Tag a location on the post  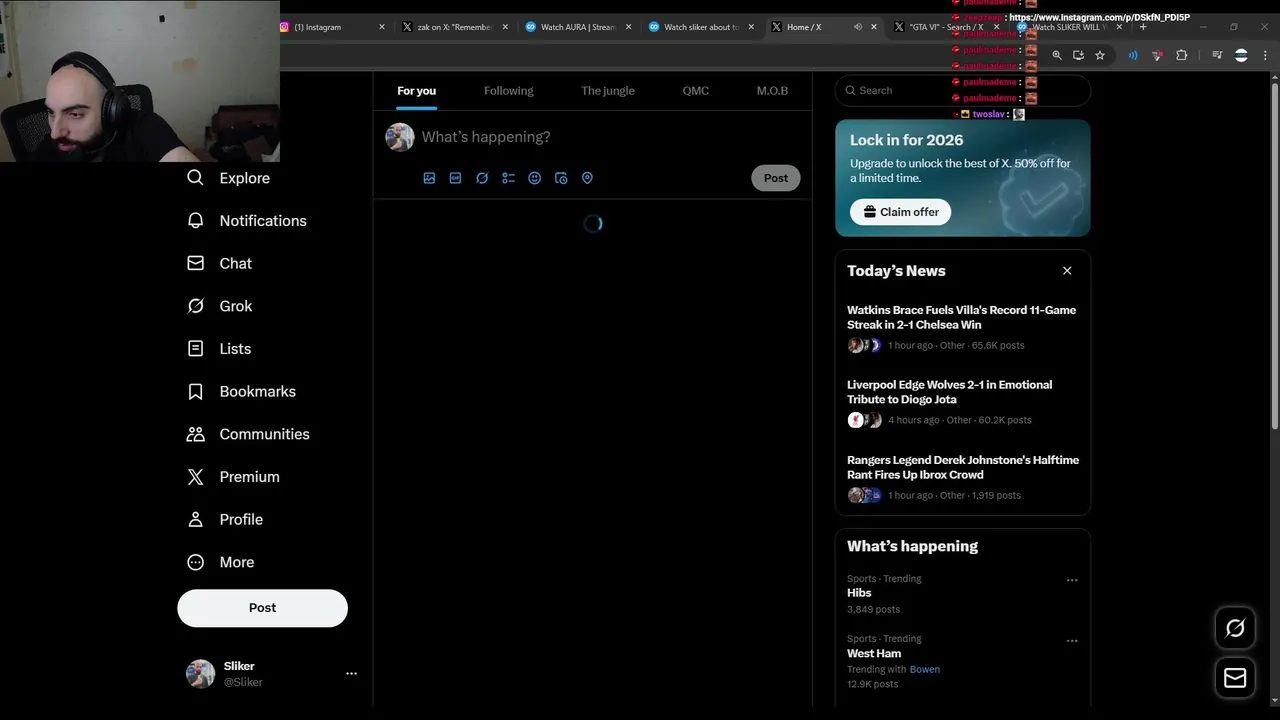(587, 178)
